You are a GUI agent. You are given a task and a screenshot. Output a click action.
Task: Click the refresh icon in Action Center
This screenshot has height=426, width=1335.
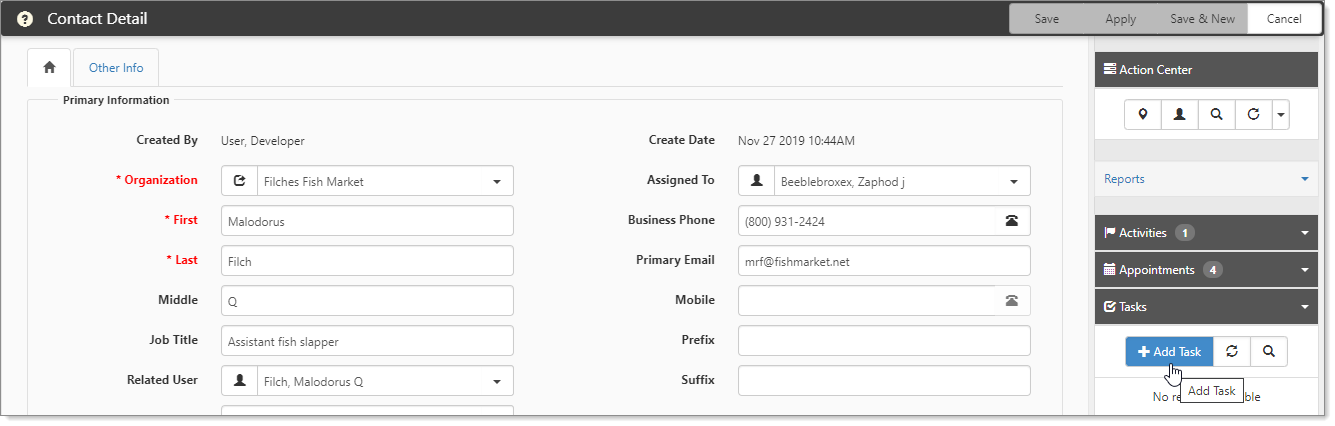tap(1253, 115)
